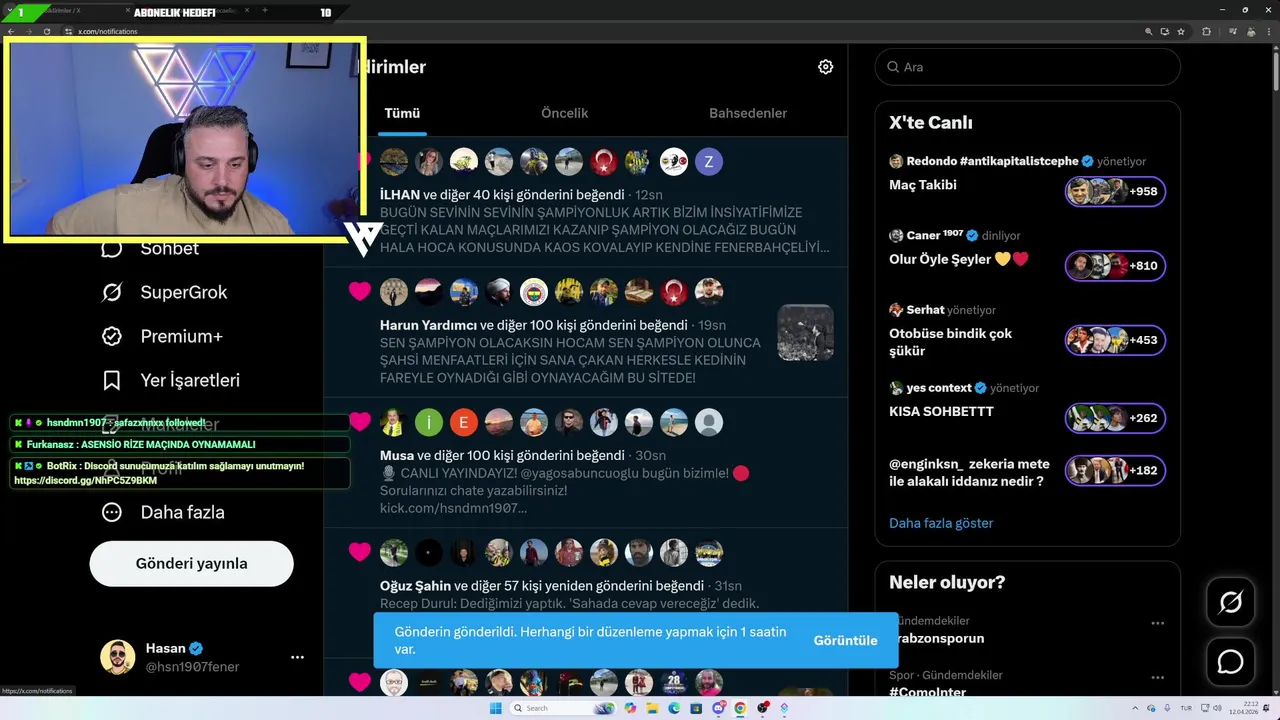Screen dimensions: 1280x720
Task: Click Görüntüle on the sent-post toast
Action: tap(845, 640)
